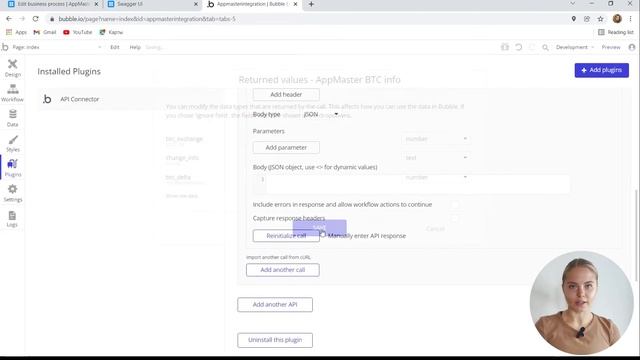This screenshot has height=360, width=640.
Task: Click the browser address bar URL
Action: (147, 19)
